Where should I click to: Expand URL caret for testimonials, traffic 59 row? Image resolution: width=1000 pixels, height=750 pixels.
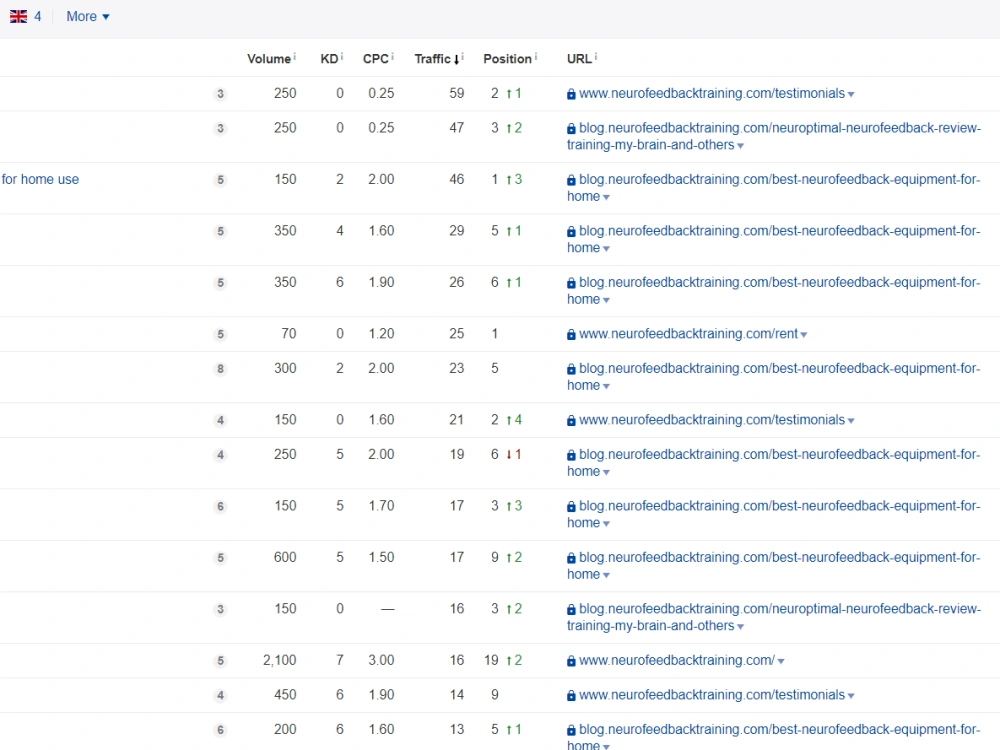[851, 94]
